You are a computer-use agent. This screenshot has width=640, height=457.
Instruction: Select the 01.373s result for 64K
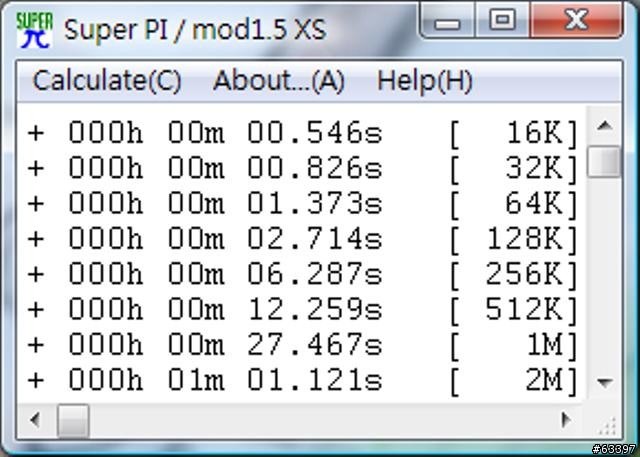coord(302,204)
